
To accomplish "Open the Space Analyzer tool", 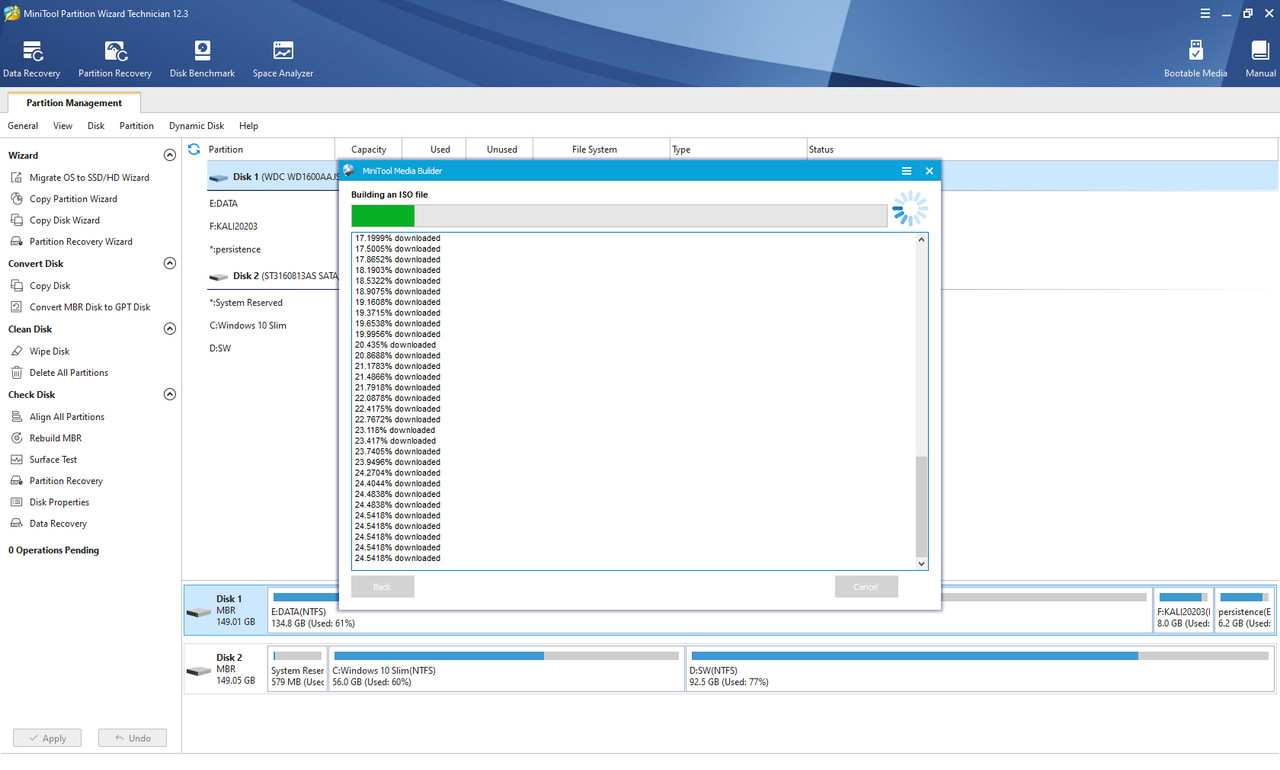I will [x=283, y=59].
